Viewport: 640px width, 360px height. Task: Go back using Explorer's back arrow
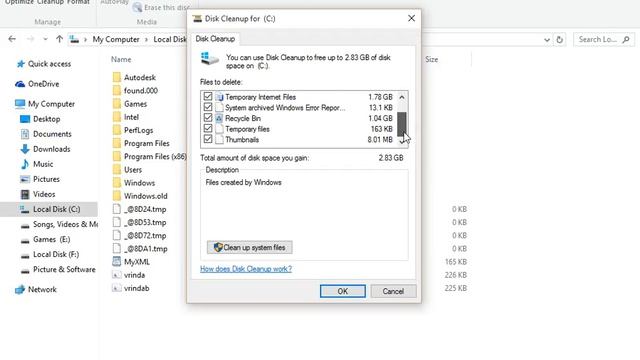pyautogui.click(x=12, y=39)
